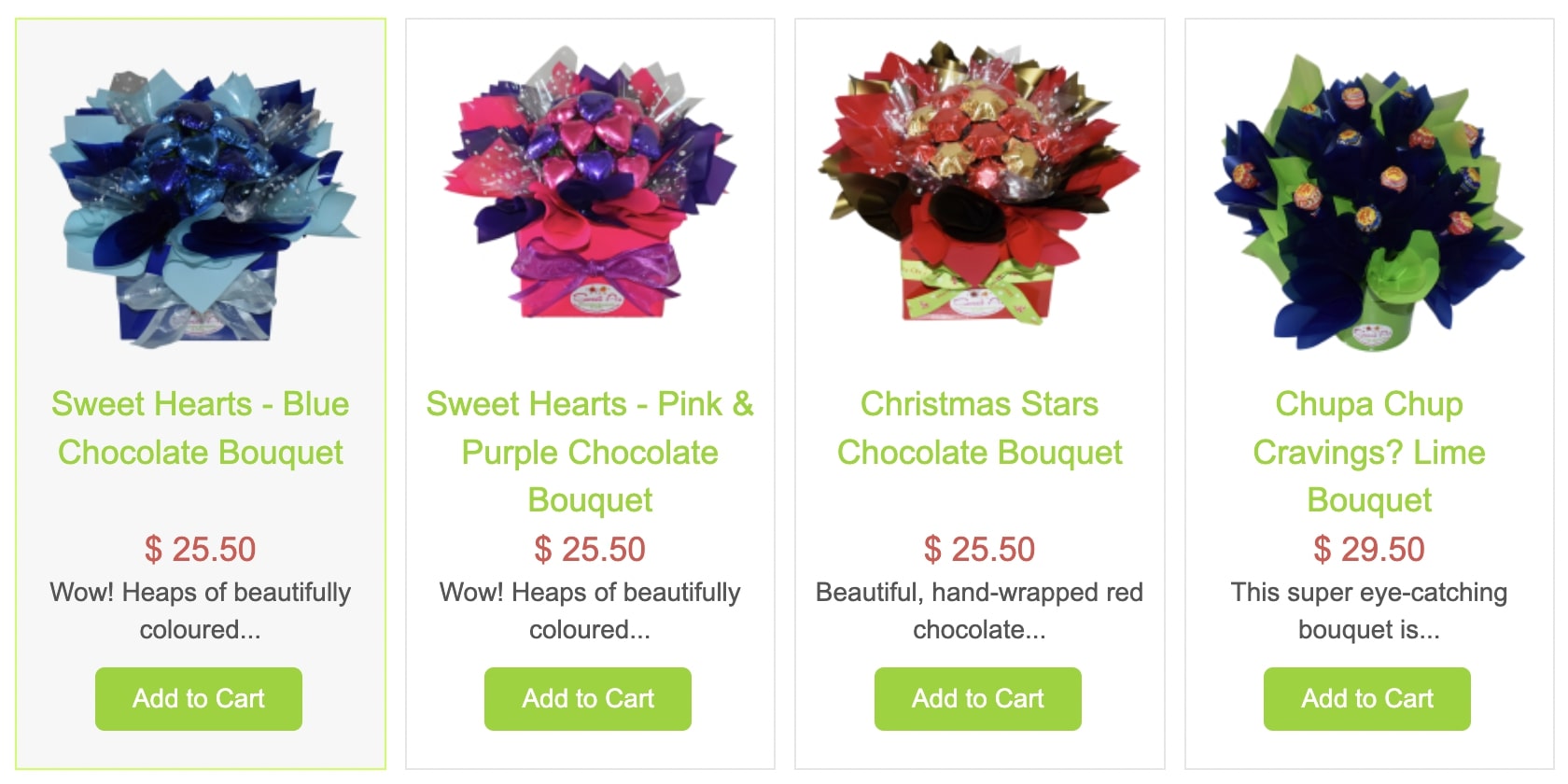The width and height of the screenshot is (1568, 784).
Task: Click description 'This super eye-catching bouquet is...'
Action: click(x=1369, y=610)
